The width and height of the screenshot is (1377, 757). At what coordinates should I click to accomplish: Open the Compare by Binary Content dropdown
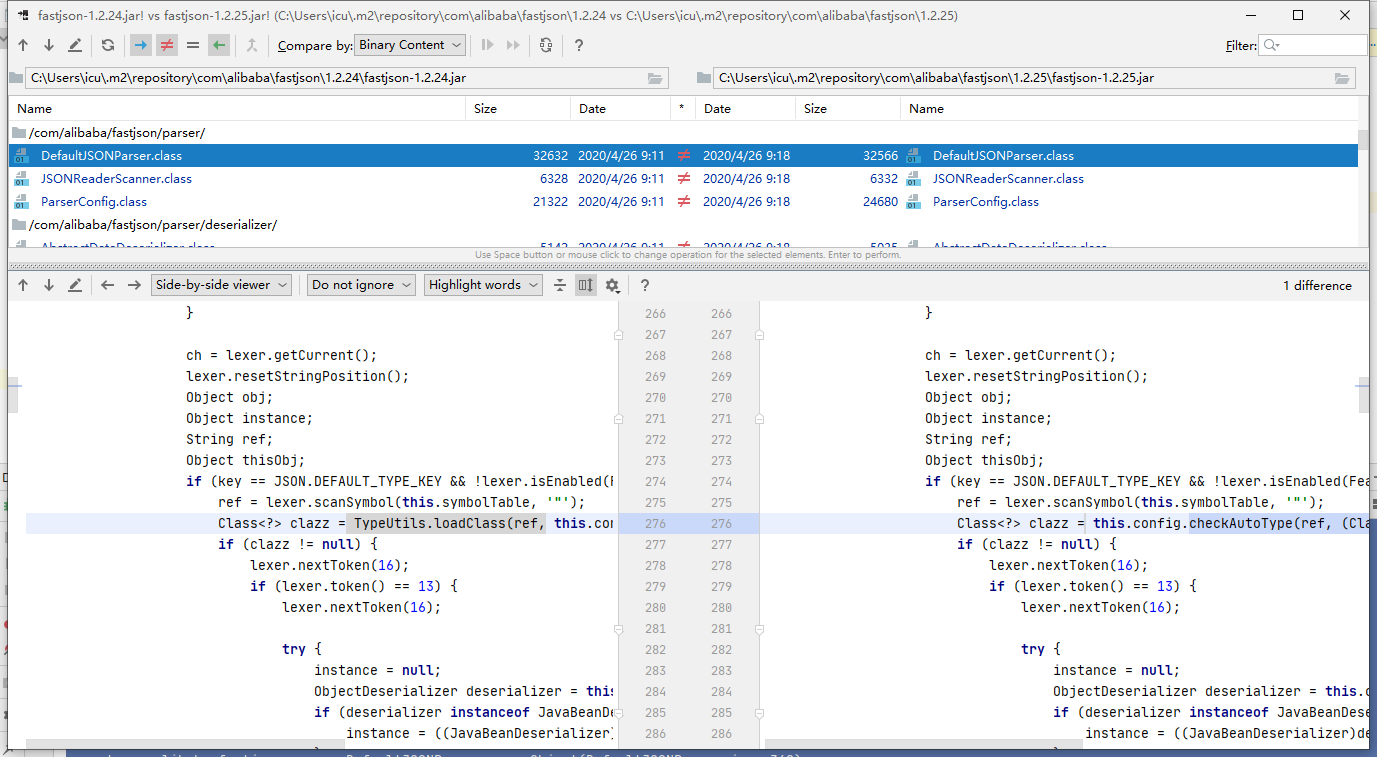[410, 45]
